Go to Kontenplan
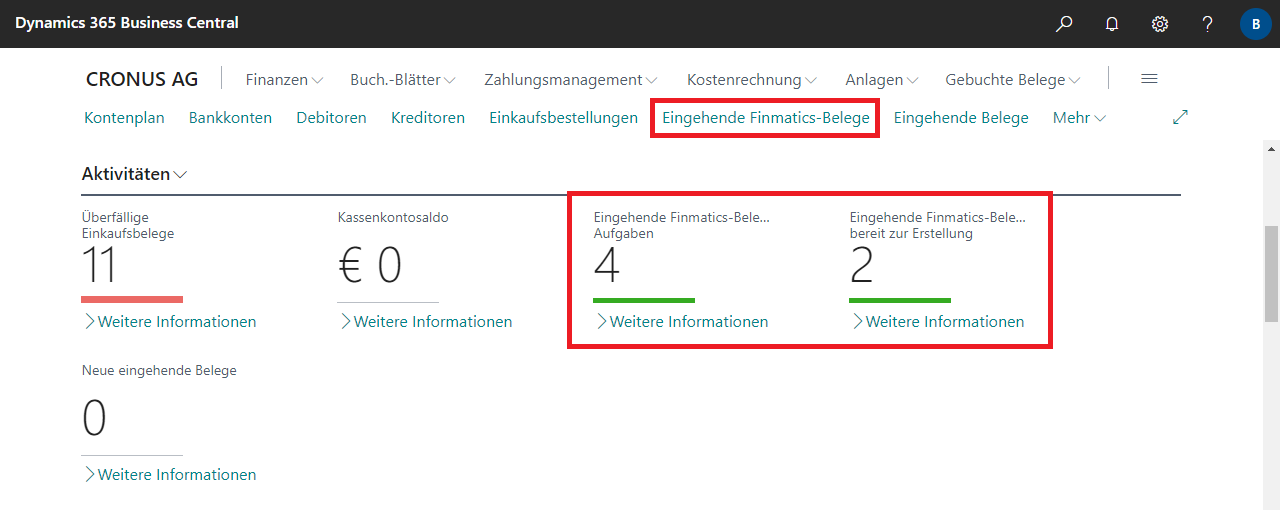This screenshot has width=1280, height=510. click(x=124, y=118)
